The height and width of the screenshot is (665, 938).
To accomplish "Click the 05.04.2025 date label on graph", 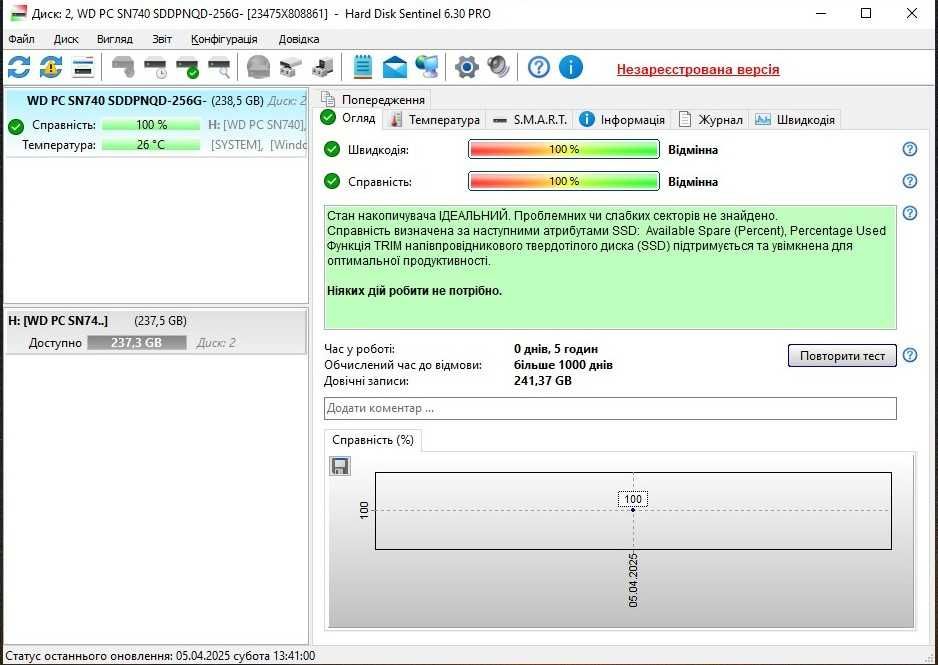I will 634,581.
